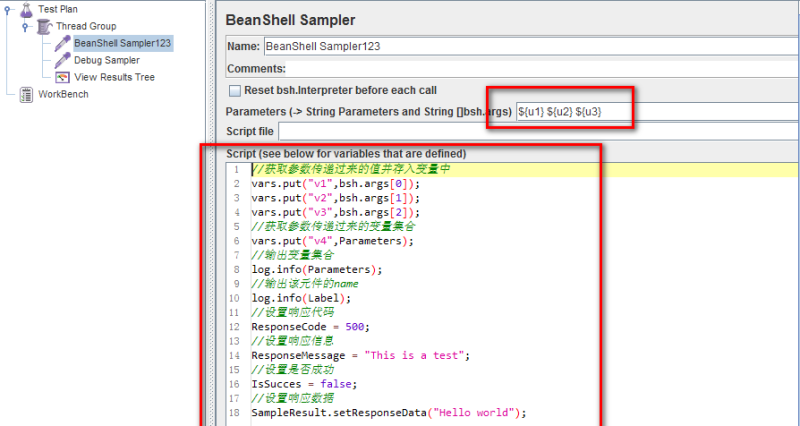Viewport: 800px width, 426px height.
Task: Select the WorkBench tree item
Action: [63, 94]
